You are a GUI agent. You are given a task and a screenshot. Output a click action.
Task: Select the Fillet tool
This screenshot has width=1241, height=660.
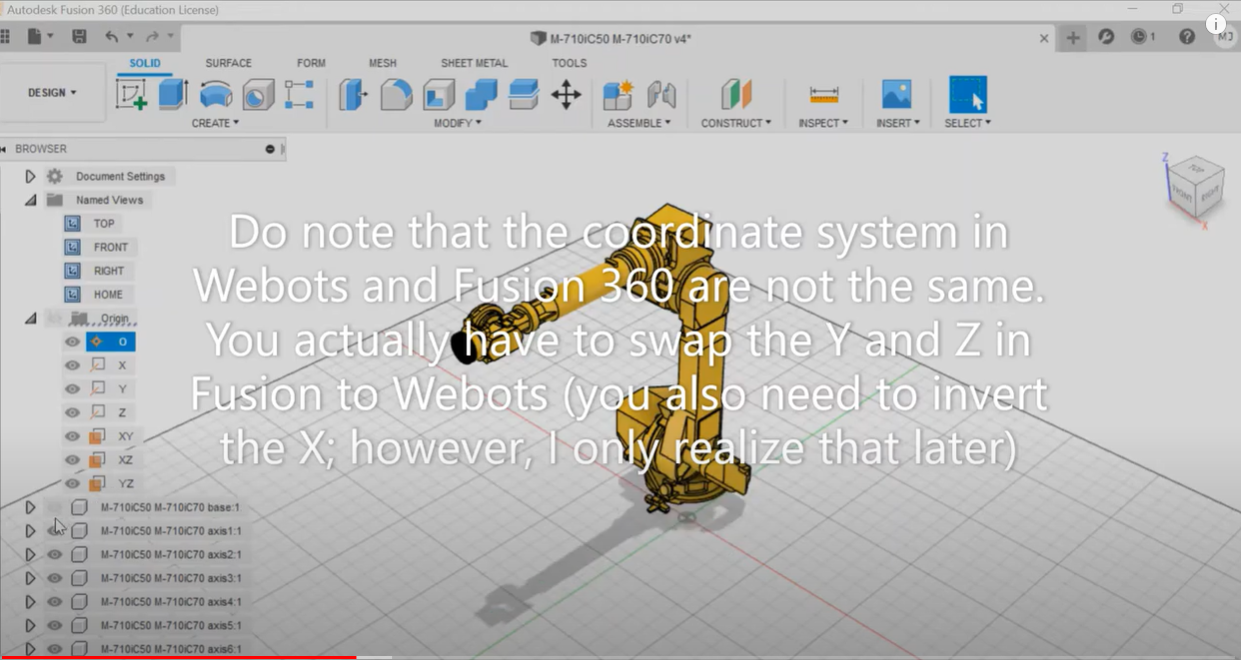[x=396, y=95]
